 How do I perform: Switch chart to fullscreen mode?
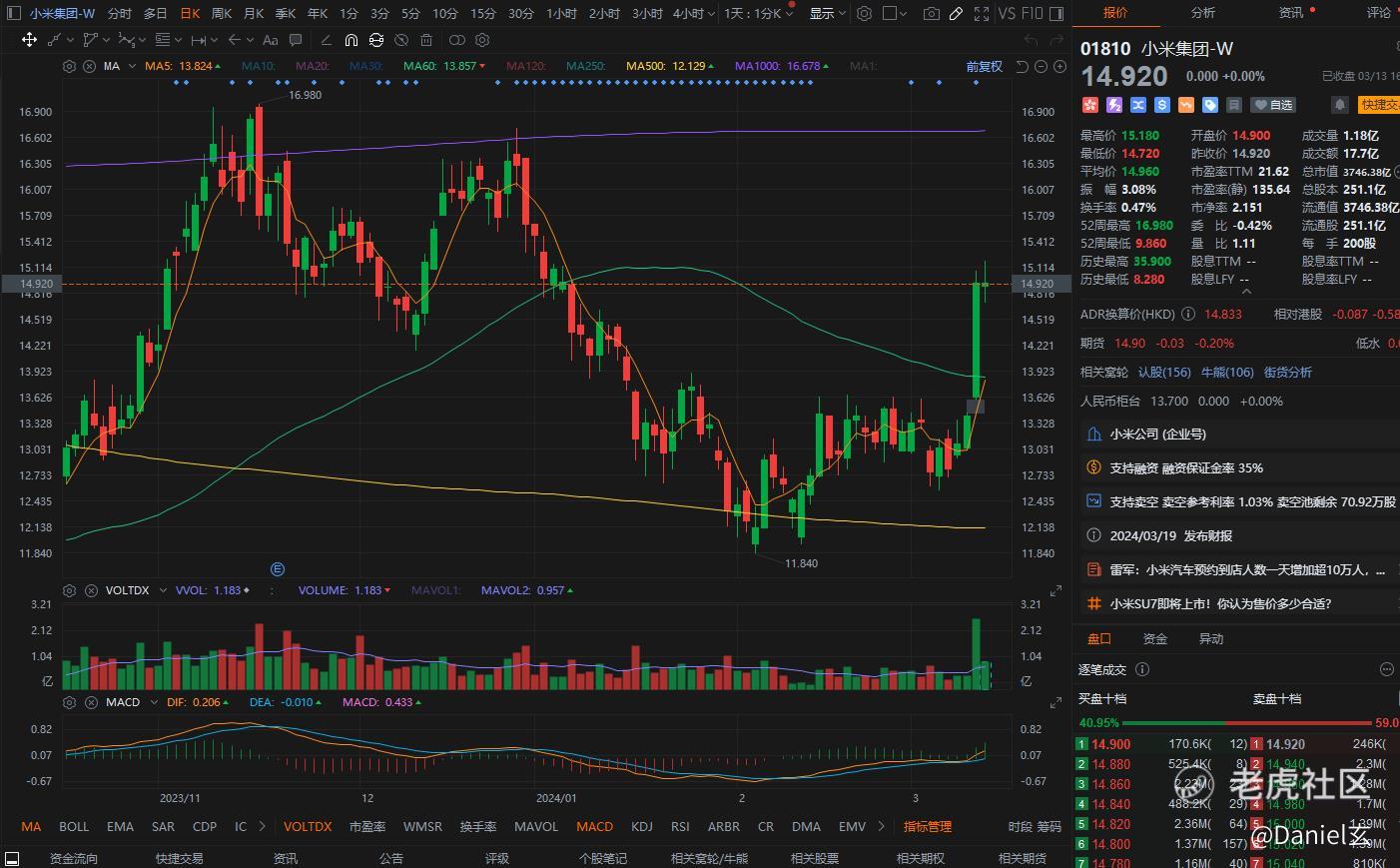tap(982, 14)
